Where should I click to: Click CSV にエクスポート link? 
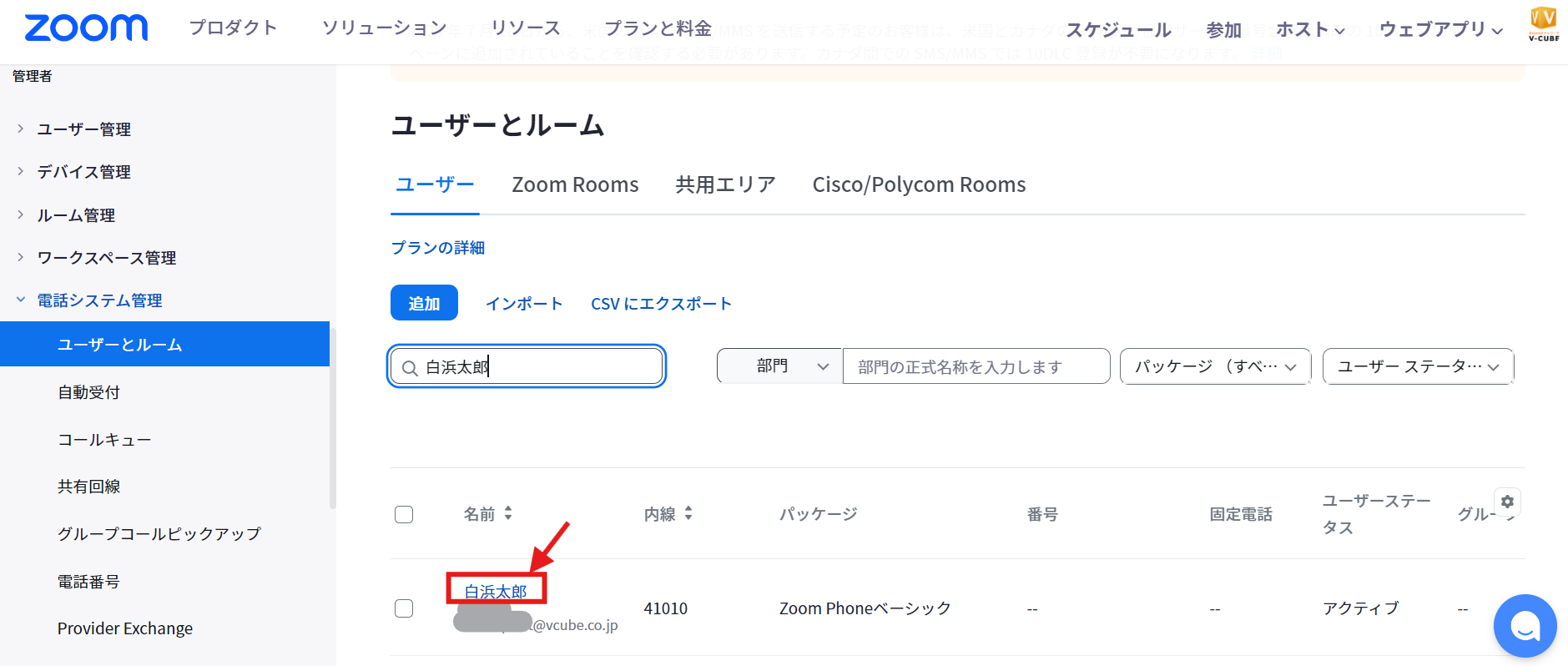coord(661,304)
